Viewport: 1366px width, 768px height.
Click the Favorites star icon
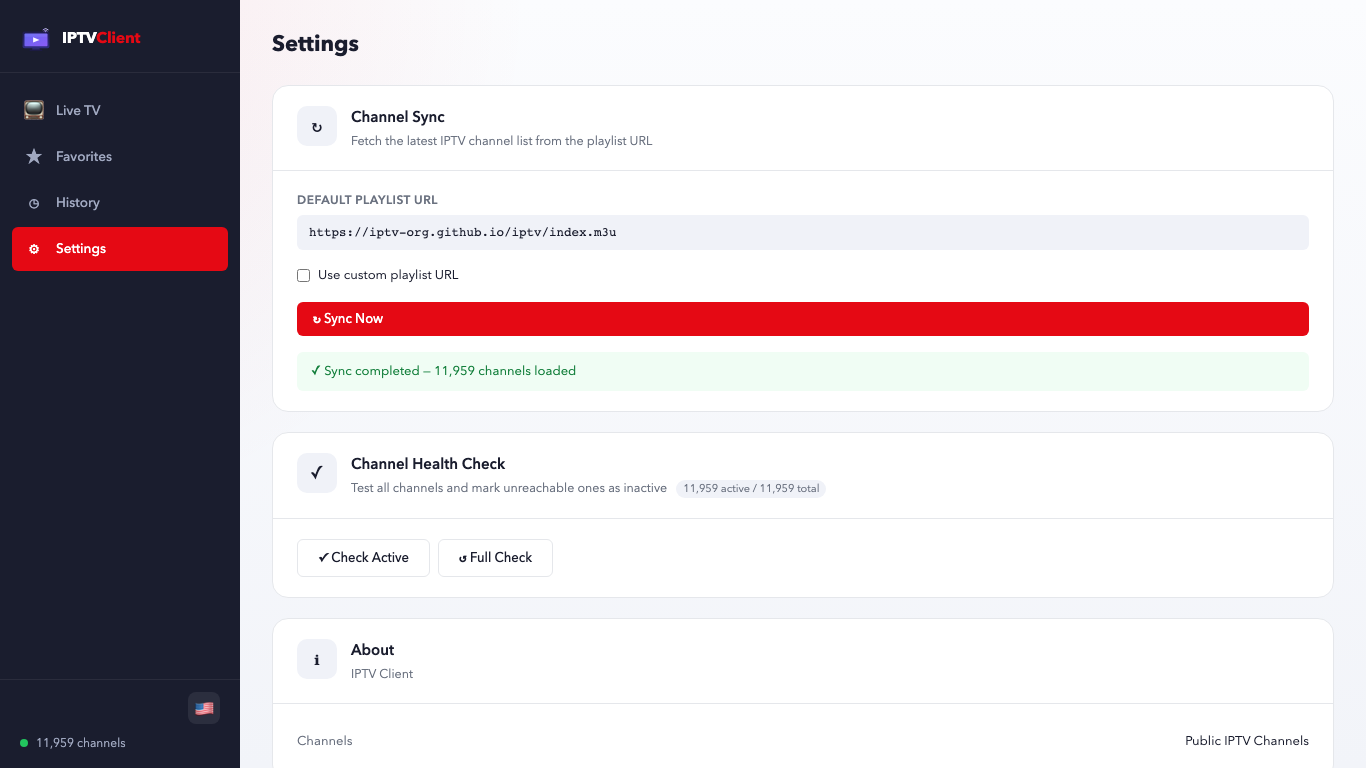[x=34, y=156]
